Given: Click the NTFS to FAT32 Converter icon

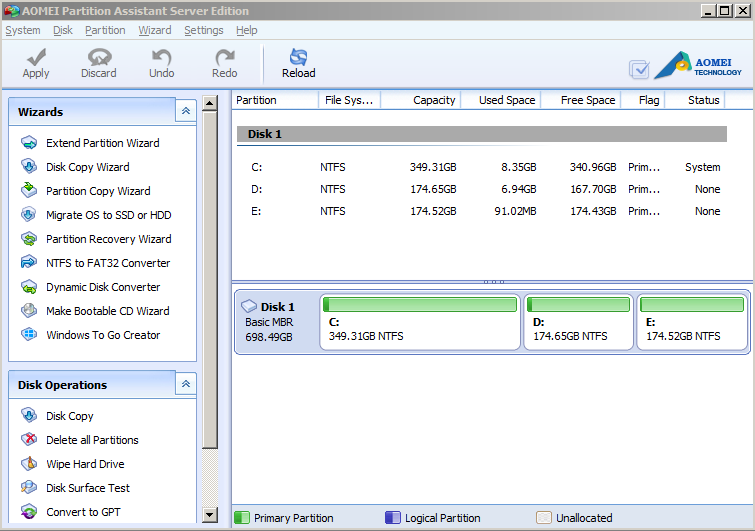Looking at the screenshot, I should pos(29,262).
